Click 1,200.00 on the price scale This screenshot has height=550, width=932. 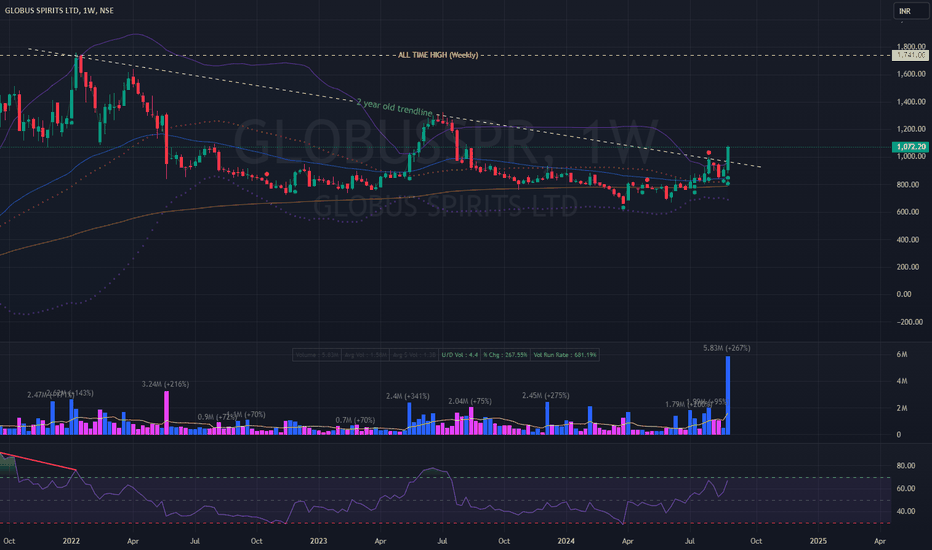point(911,129)
